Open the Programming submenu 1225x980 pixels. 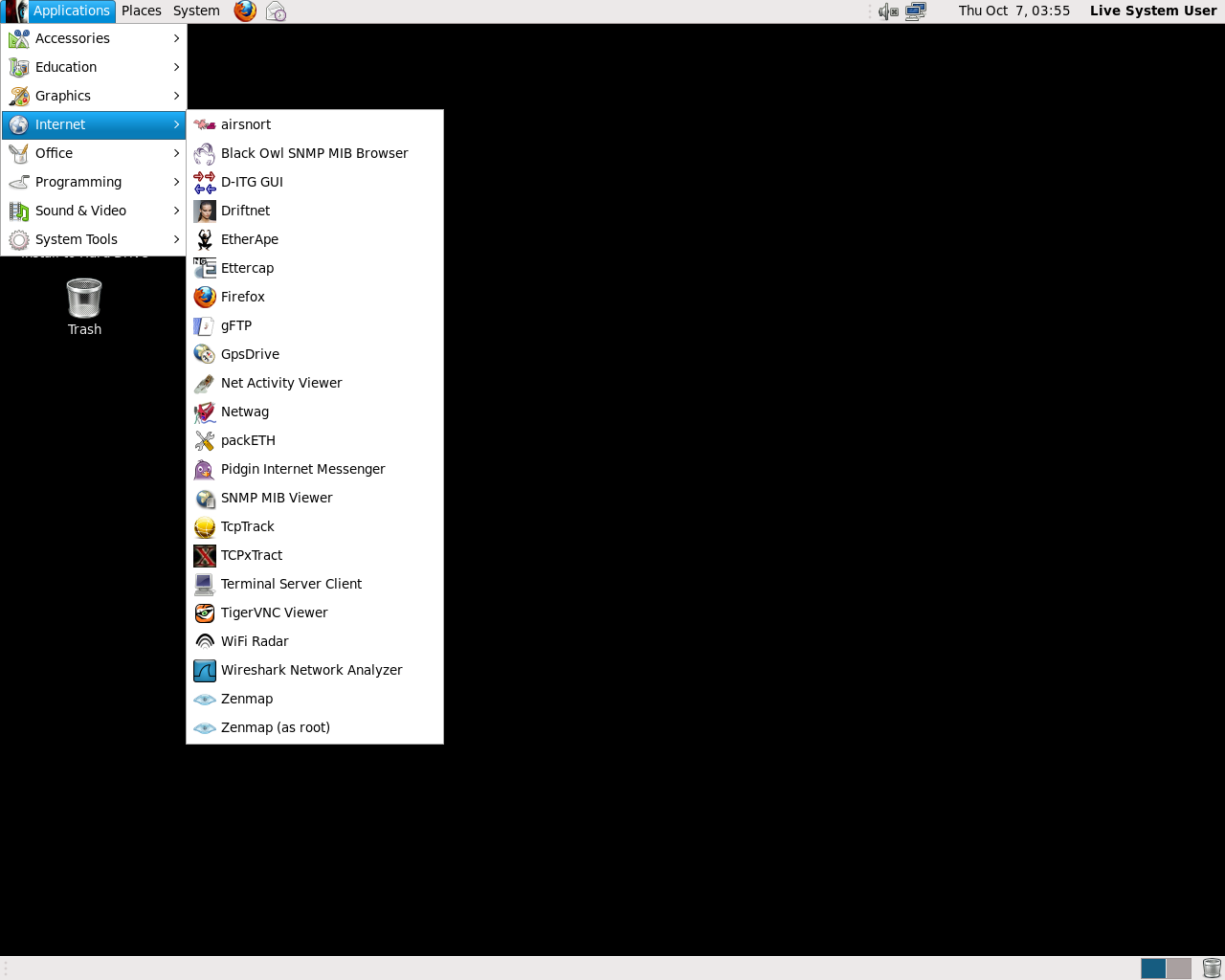94,182
